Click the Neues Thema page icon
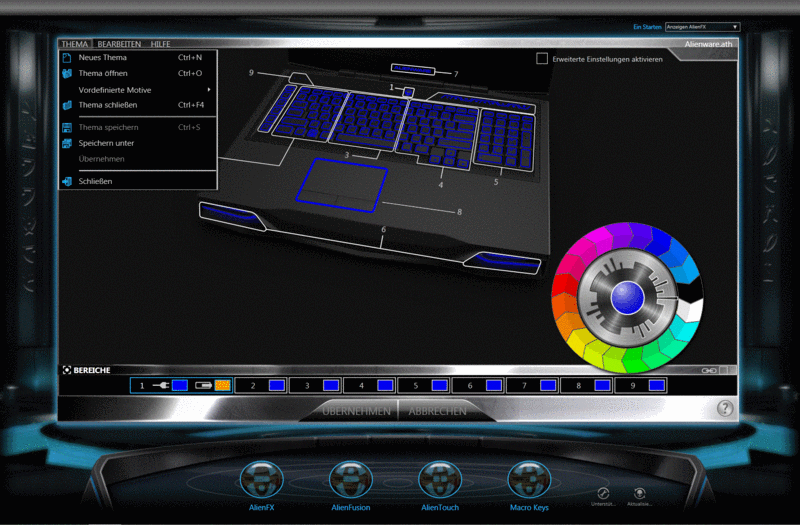800x525 pixels. (67, 58)
